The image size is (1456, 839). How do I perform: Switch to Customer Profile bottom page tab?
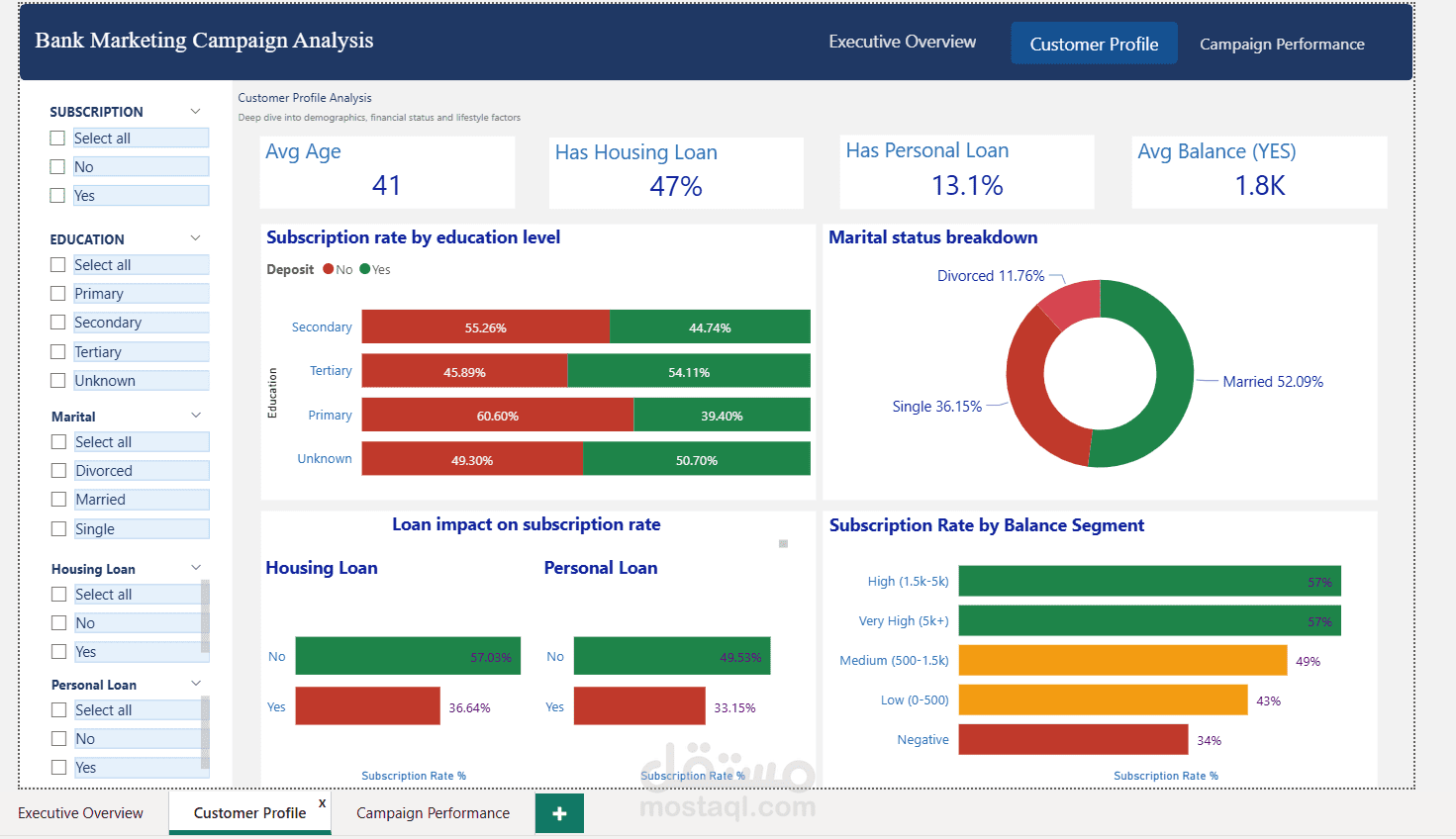pos(249,813)
